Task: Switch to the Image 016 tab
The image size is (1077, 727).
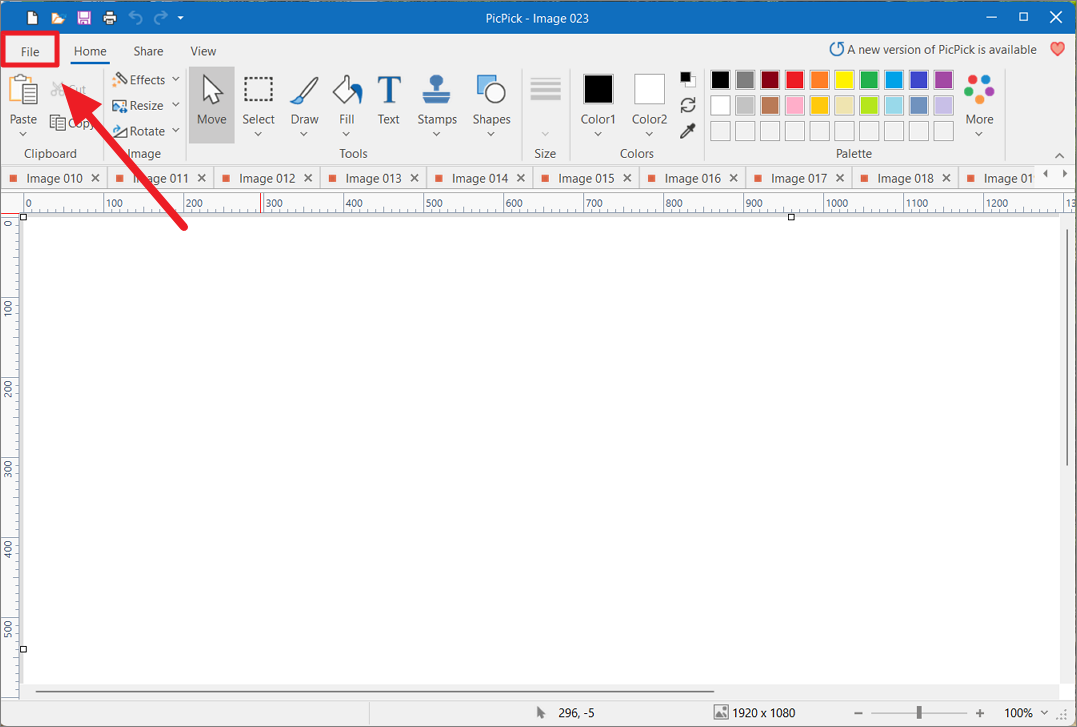Action: tap(692, 179)
